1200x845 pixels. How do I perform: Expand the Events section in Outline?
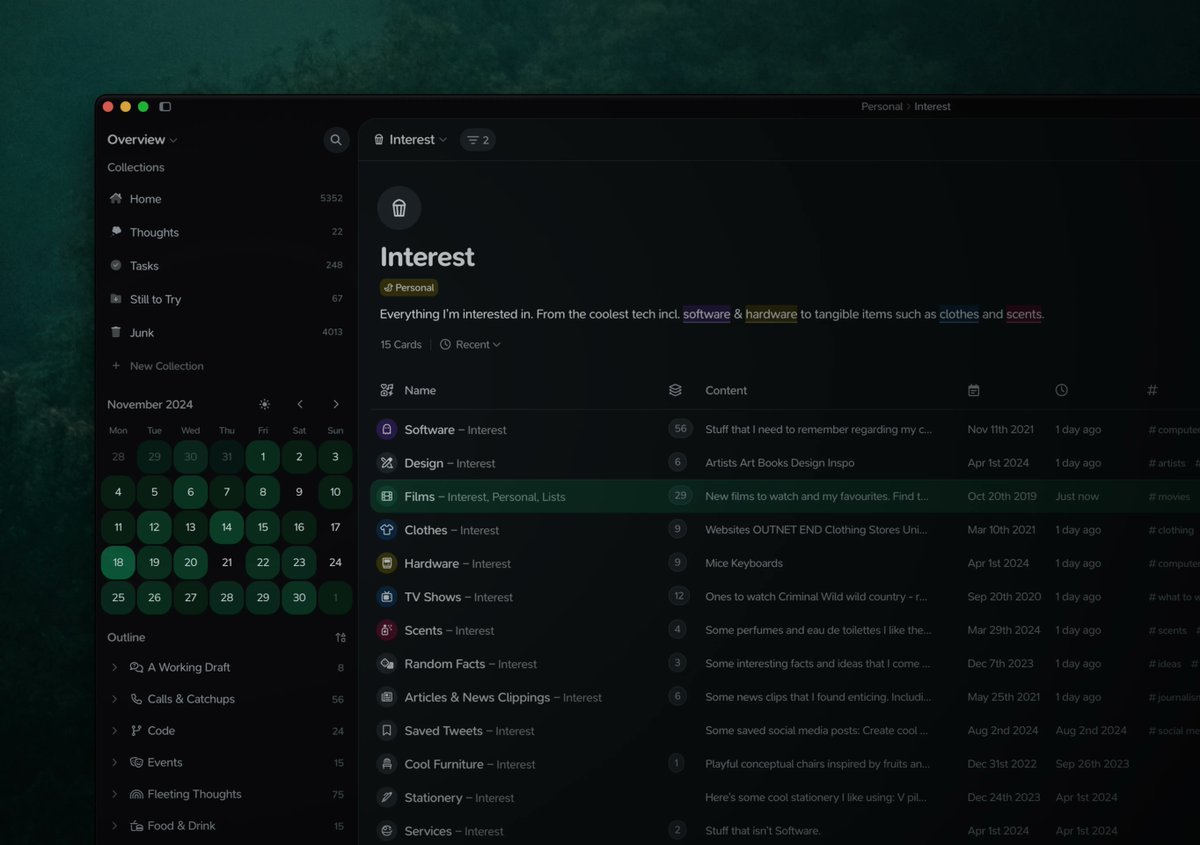coord(113,762)
